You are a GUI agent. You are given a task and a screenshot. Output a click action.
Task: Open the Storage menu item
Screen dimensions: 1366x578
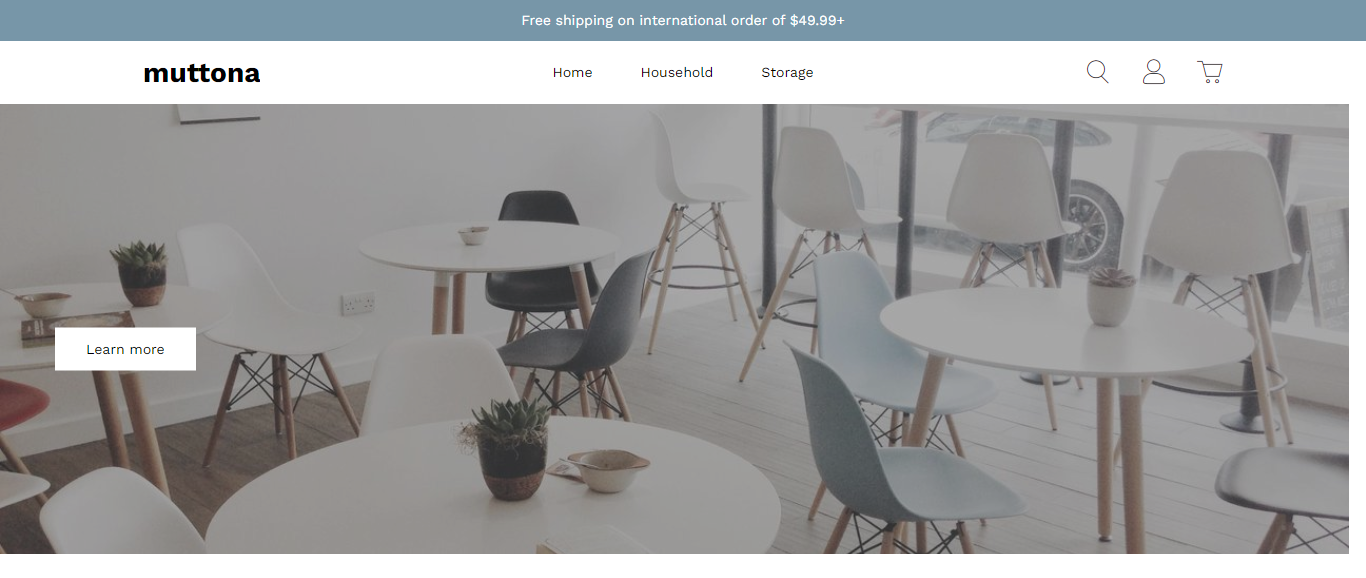787,72
